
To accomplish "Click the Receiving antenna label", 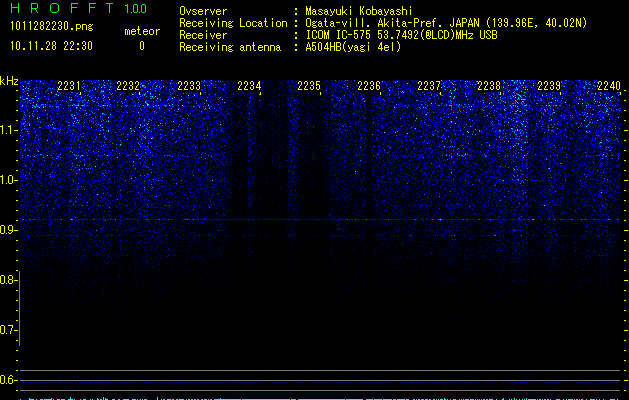I will click(x=230, y=47).
